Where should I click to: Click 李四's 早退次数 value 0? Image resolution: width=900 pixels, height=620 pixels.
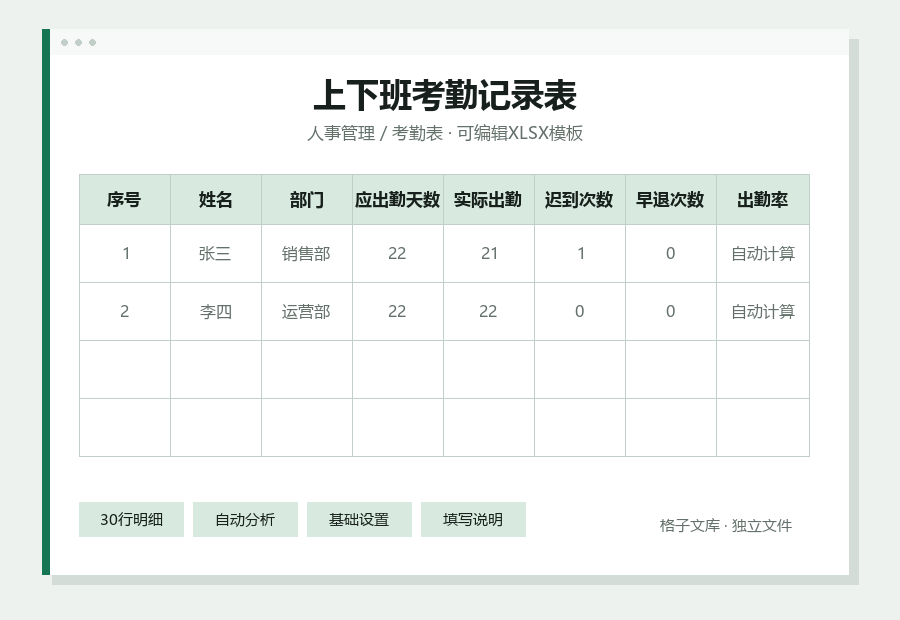pyautogui.click(x=670, y=311)
